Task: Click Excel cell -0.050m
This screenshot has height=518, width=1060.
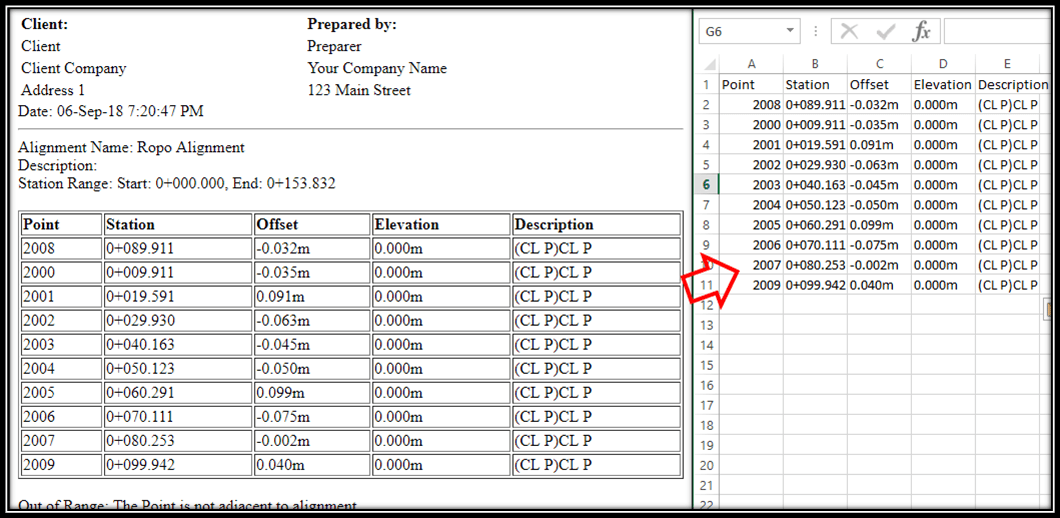Action: (x=880, y=205)
